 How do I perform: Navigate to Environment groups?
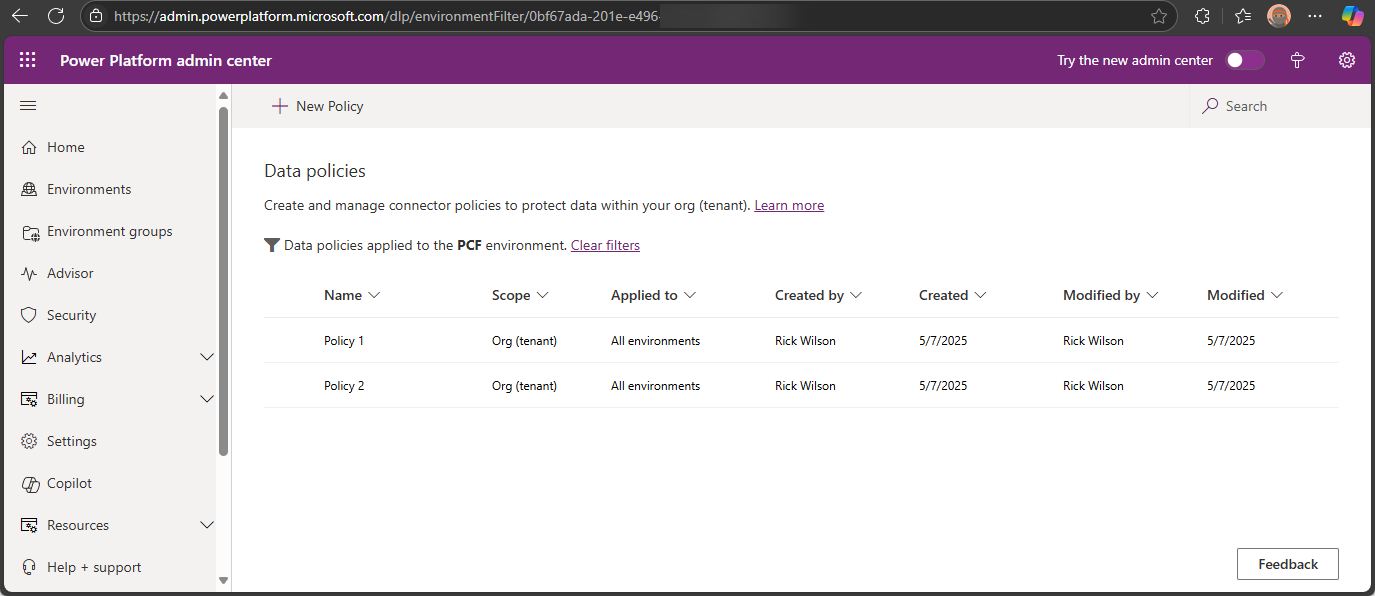coord(110,231)
